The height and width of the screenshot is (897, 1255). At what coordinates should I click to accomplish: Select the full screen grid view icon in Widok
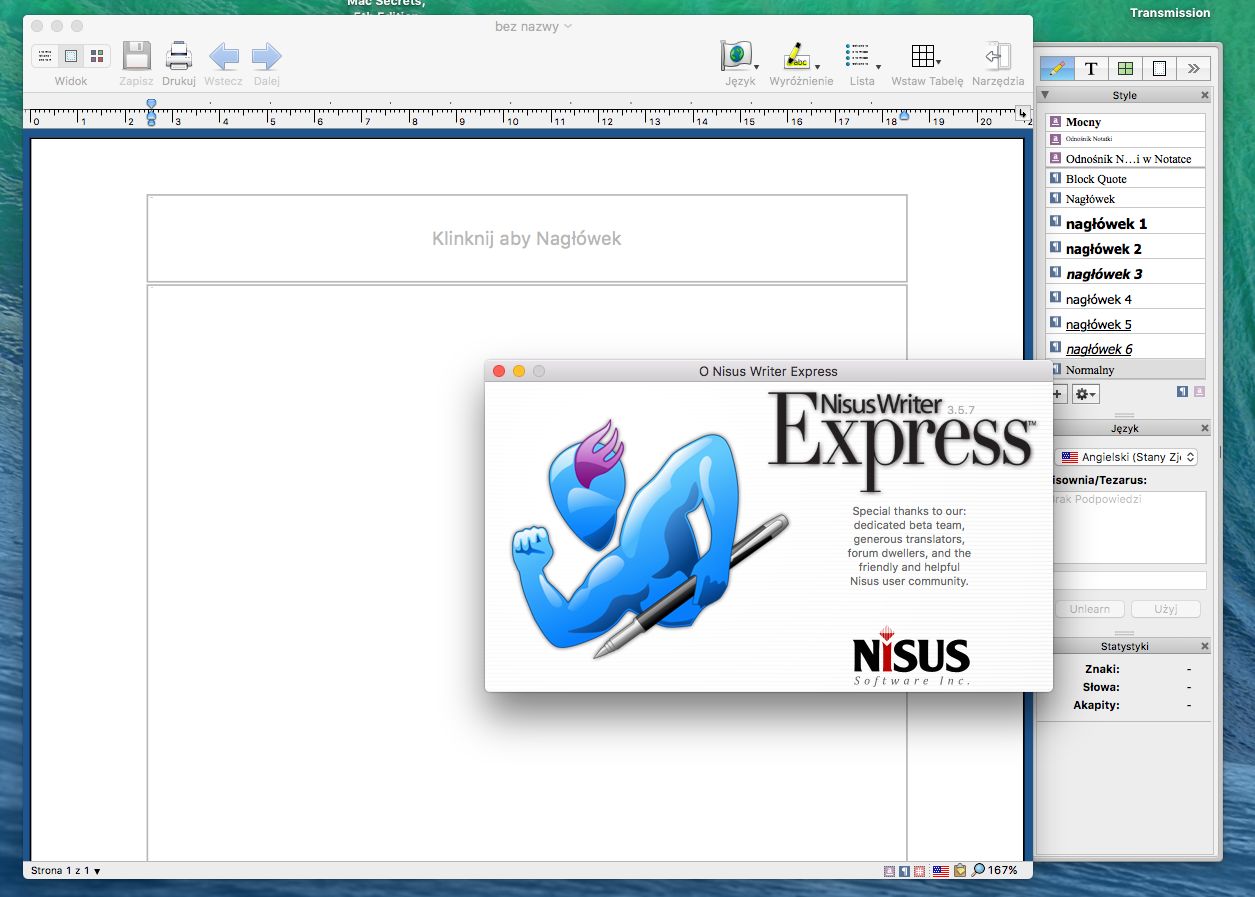tap(97, 56)
